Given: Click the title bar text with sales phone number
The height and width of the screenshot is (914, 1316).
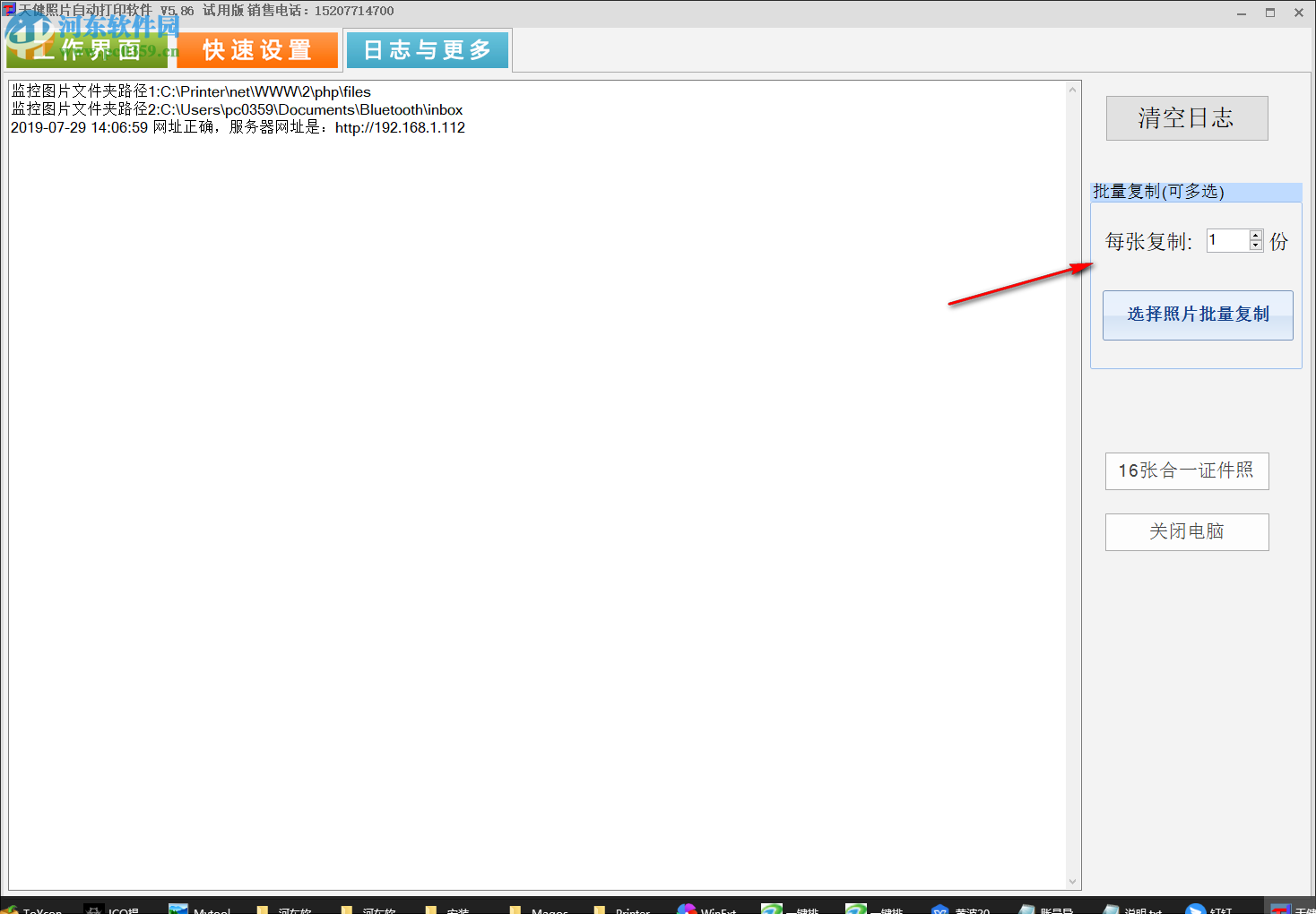Looking at the screenshot, I should (x=206, y=11).
